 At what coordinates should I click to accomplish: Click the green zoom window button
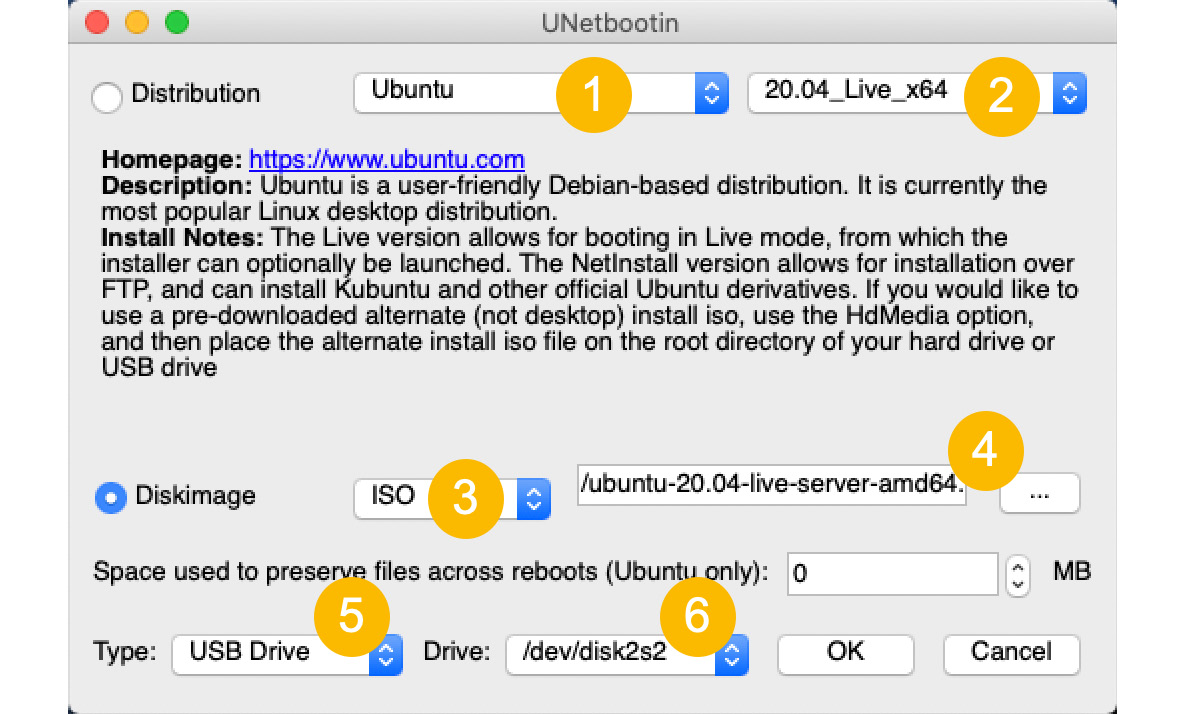pos(177,23)
